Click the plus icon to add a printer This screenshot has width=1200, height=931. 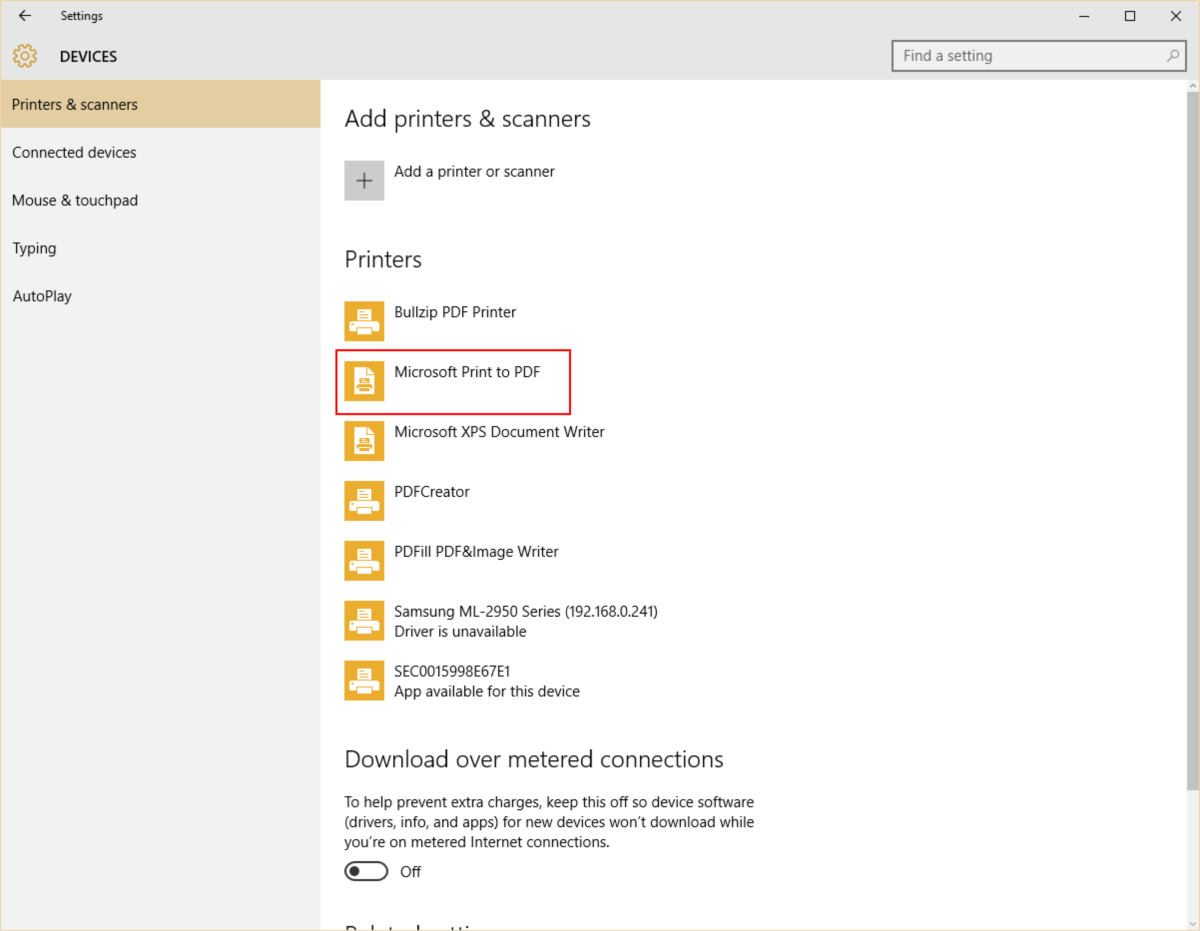[x=364, y=180]
